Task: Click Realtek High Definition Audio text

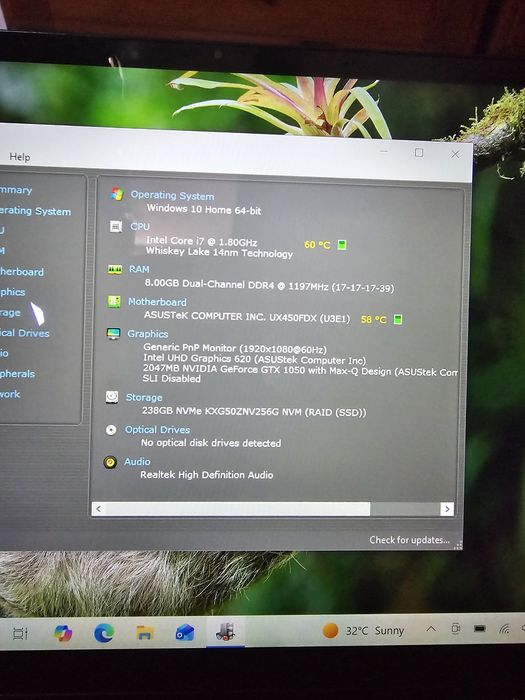Action: [x=207, y=475]
